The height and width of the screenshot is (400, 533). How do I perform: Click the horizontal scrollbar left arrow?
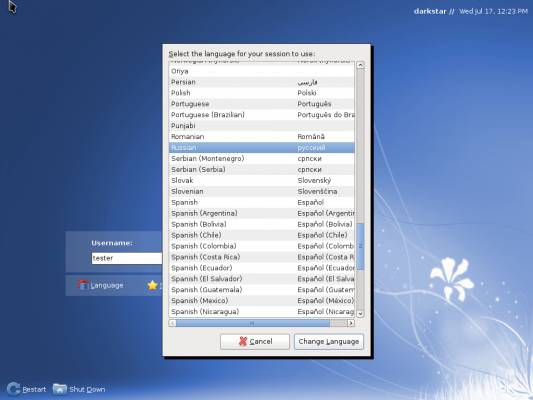point(172,323)
